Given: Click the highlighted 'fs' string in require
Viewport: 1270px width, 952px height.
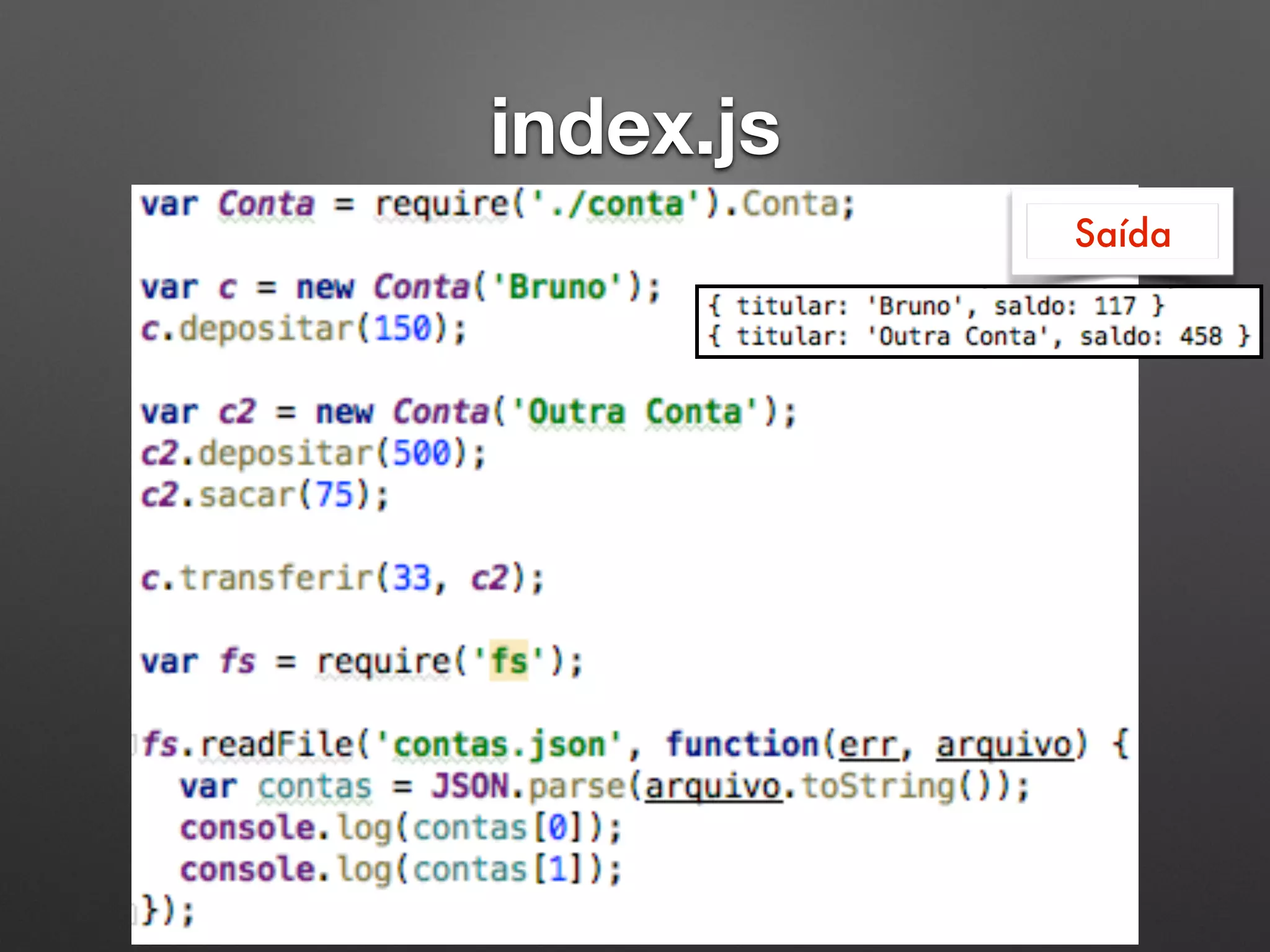Looking at the screenshot, I should [x=508, y=661].
